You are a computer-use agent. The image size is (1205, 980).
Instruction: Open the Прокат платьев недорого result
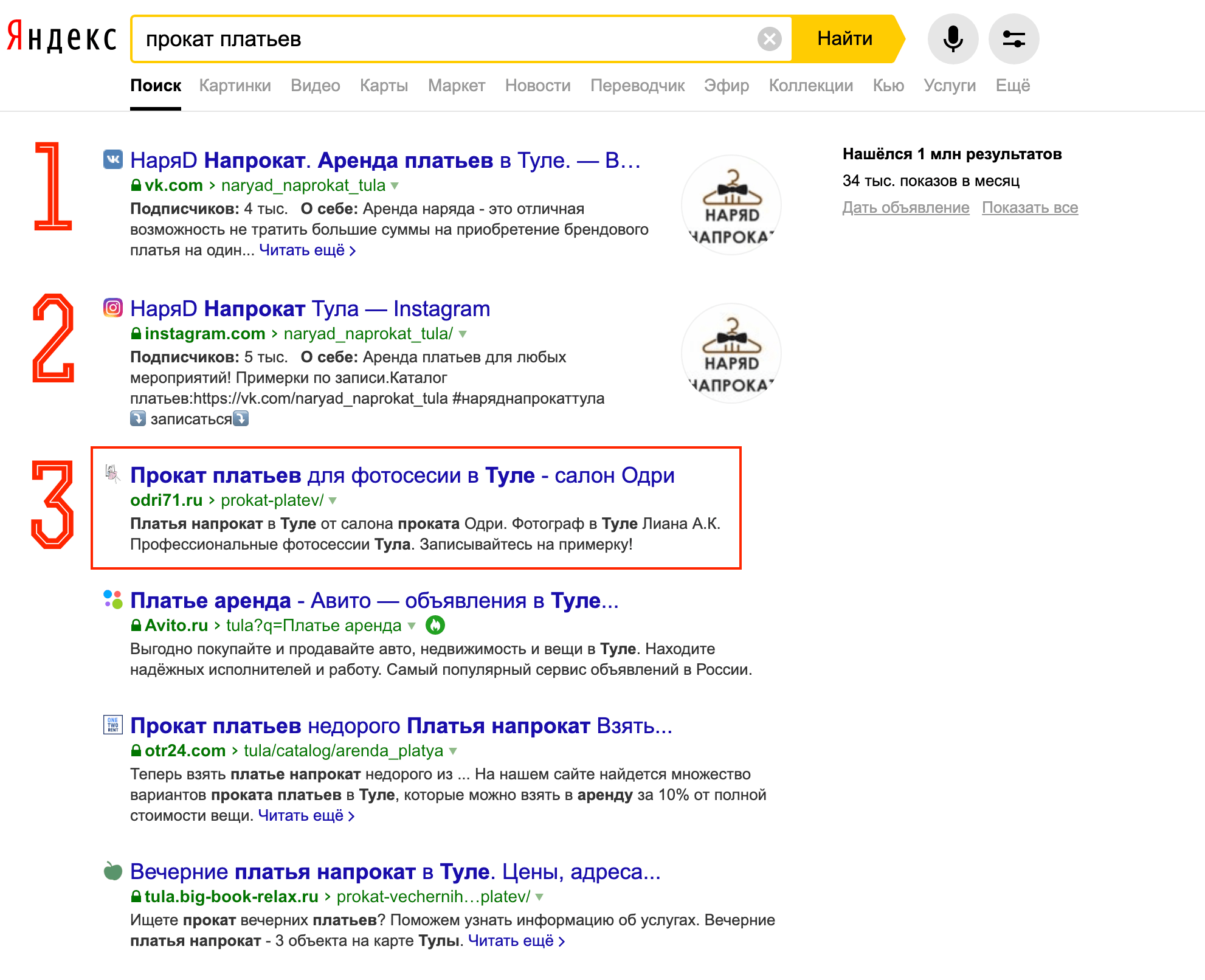click(401, 725)
